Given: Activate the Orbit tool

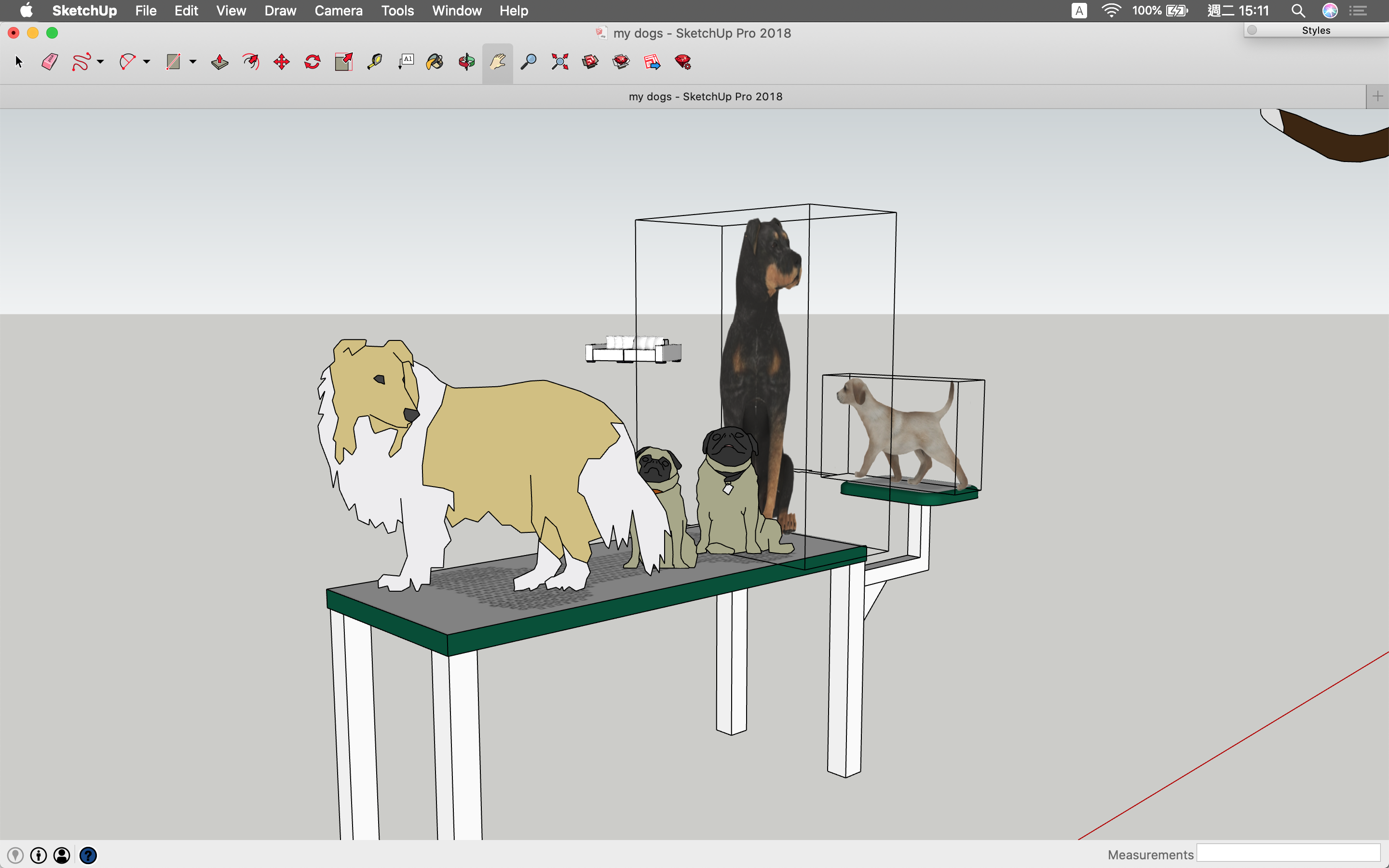Looking at the screenshot, I should (x=467, y=62).
